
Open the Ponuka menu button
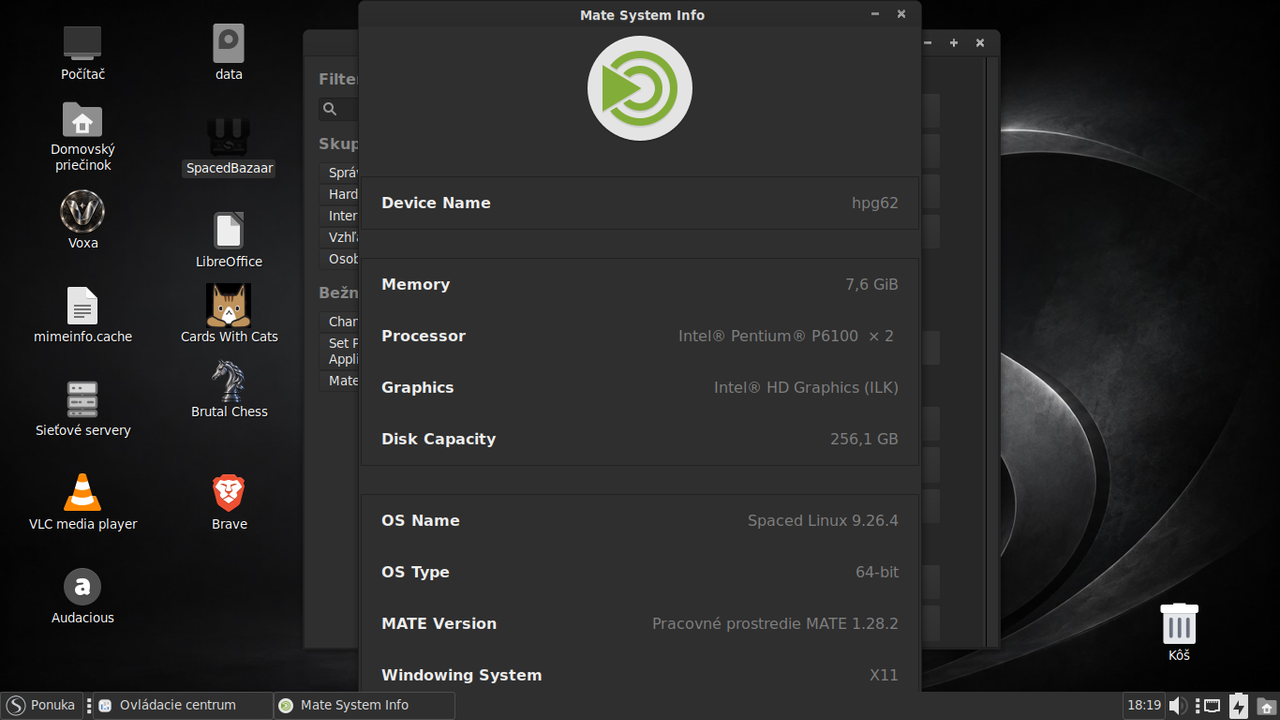(42, 705)
